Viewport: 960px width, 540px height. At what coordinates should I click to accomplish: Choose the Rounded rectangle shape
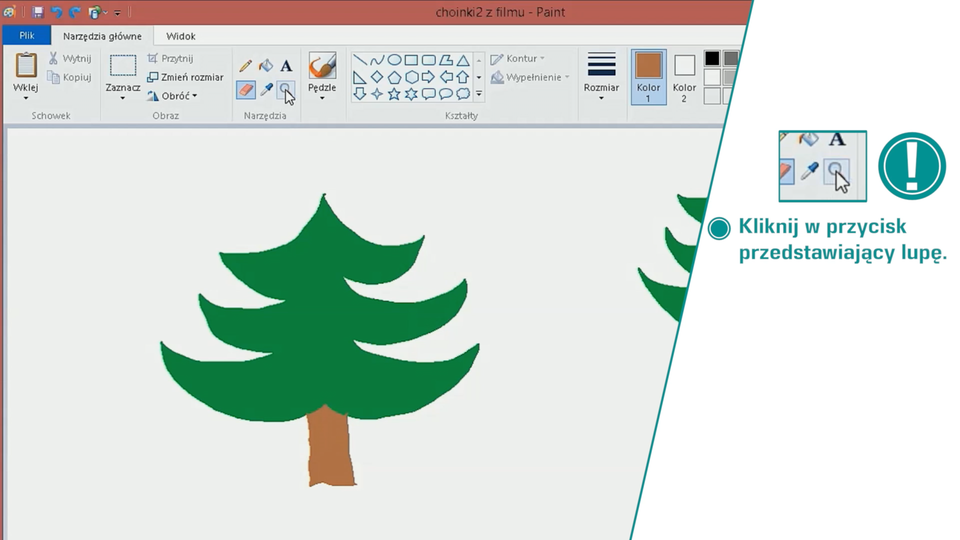429,60
